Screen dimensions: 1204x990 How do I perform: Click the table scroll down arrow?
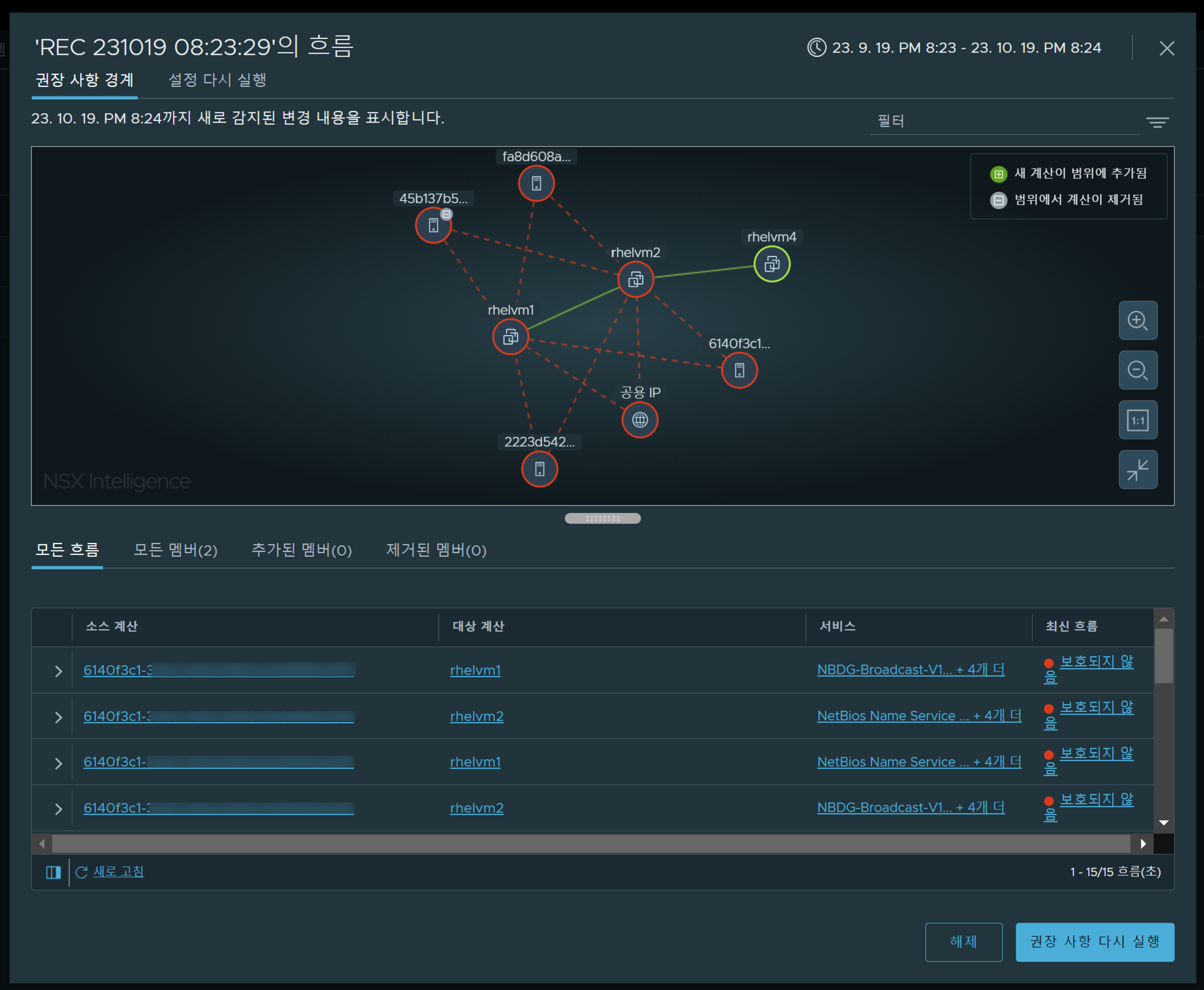pyautogui.click(x=1163, y=823)
